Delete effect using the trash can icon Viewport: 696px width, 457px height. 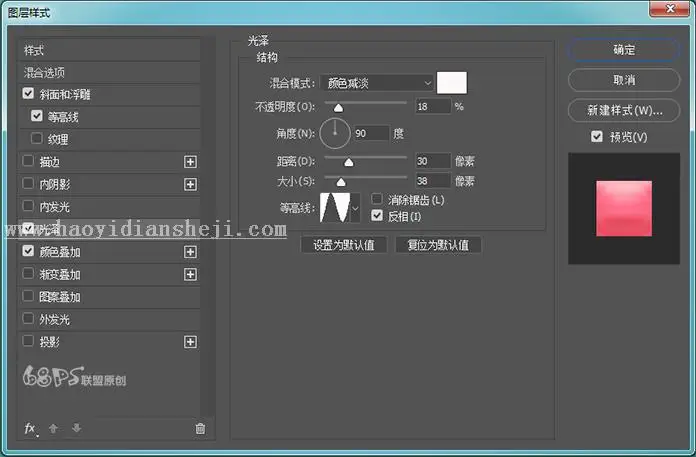click(200, 428)
